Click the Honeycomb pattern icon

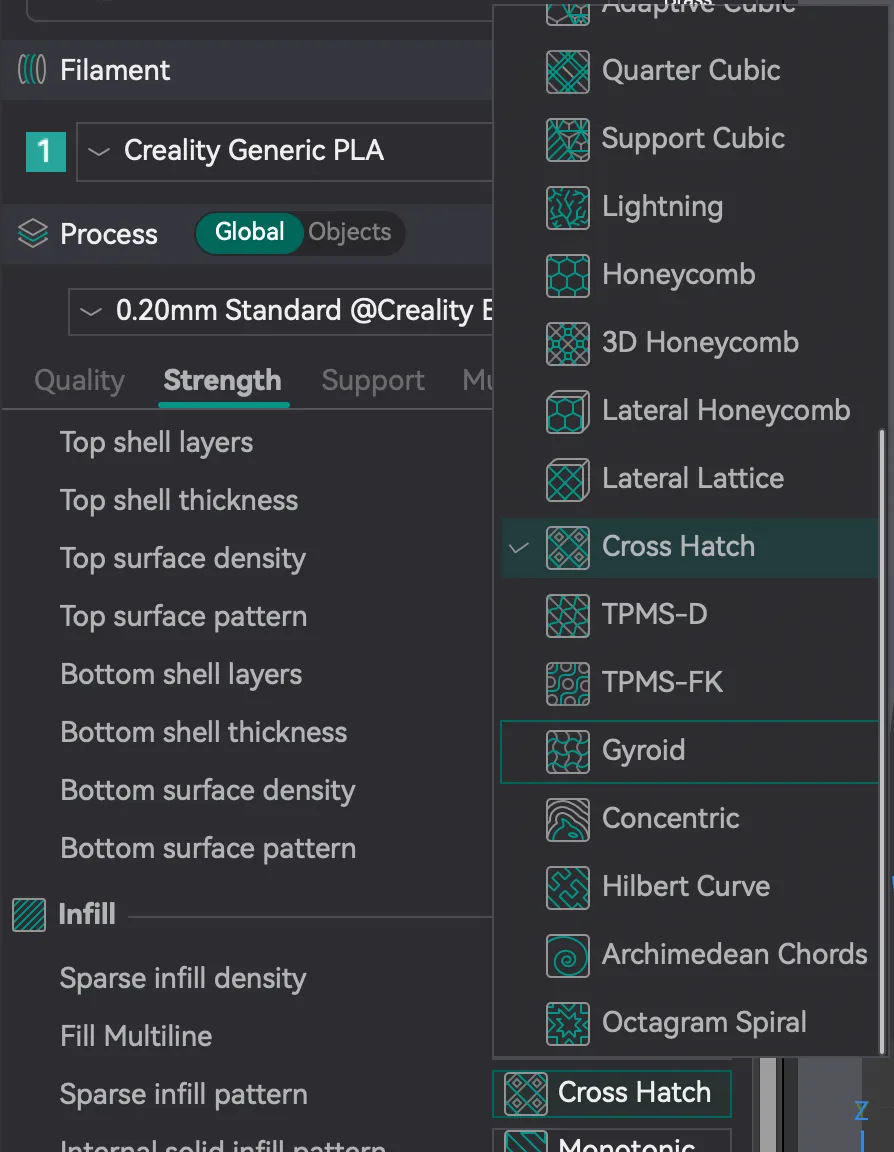pyautogui.click(x=567, y=276)
